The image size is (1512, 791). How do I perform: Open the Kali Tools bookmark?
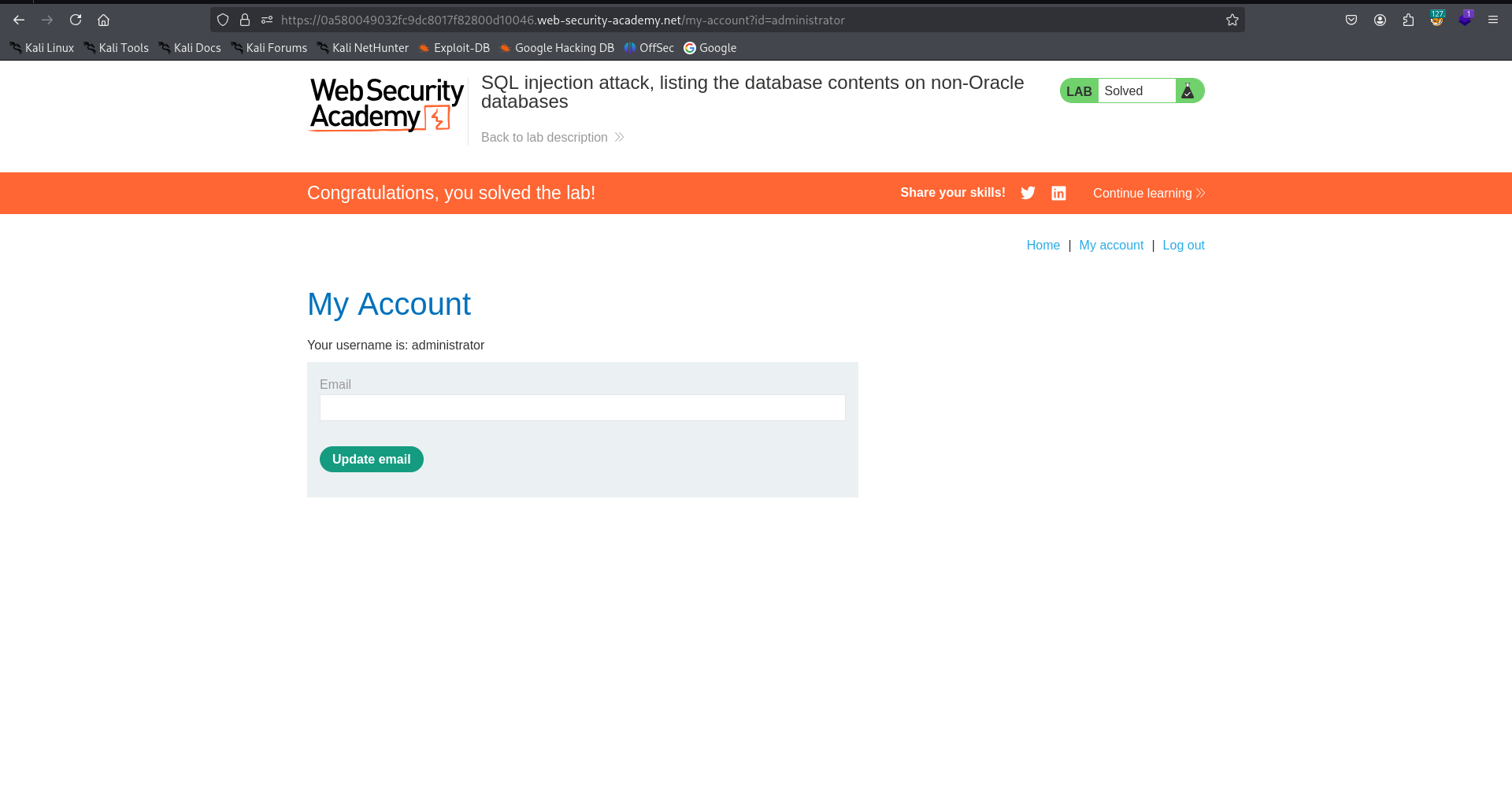pyautogui.click(x=117, y=48)
